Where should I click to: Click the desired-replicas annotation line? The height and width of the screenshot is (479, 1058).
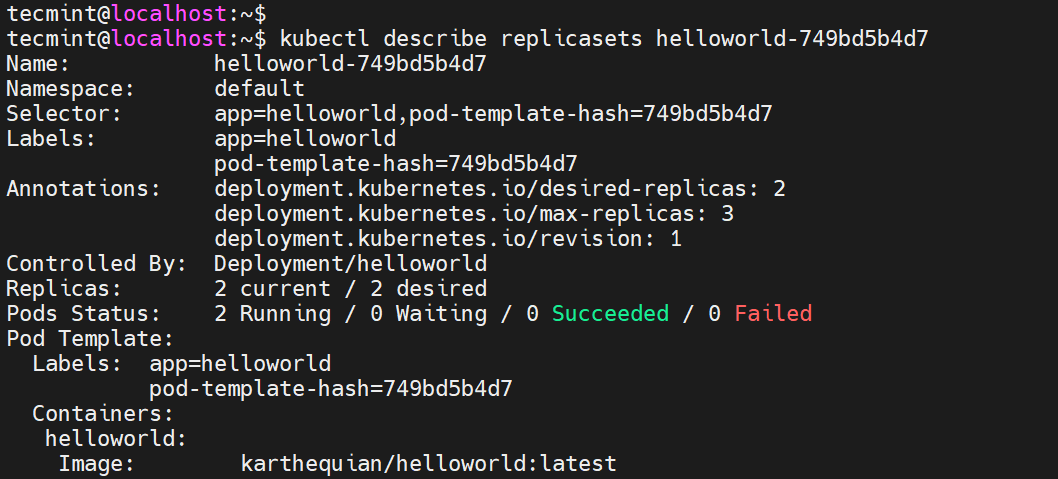pos(499,189)
